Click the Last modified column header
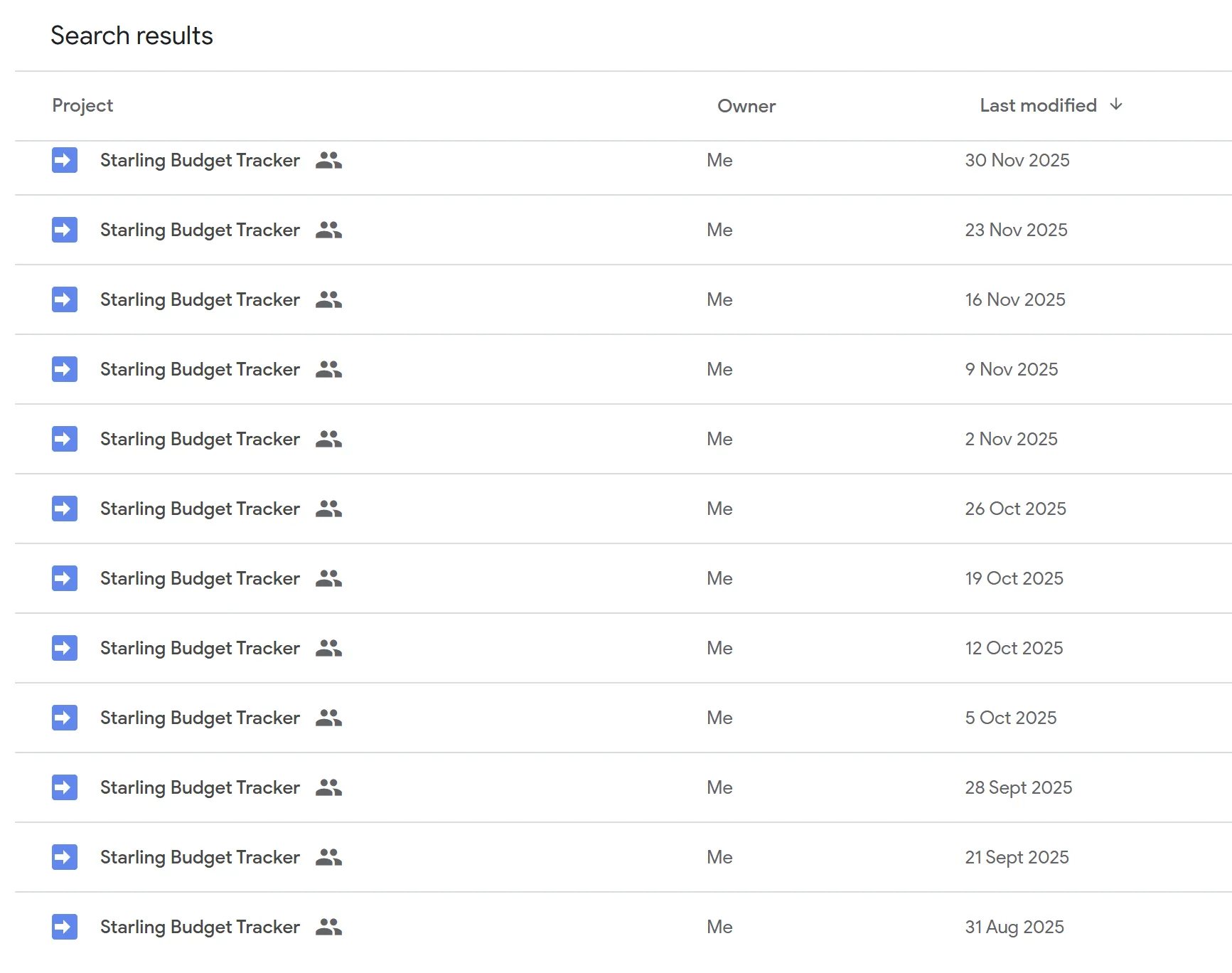1232x973 pixels. click(x=1037, y=105)
